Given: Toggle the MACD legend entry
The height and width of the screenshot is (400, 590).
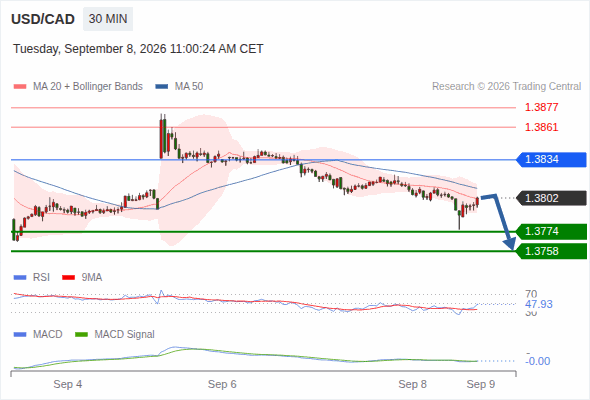Looking at the screenshot, I should point(38,334).
